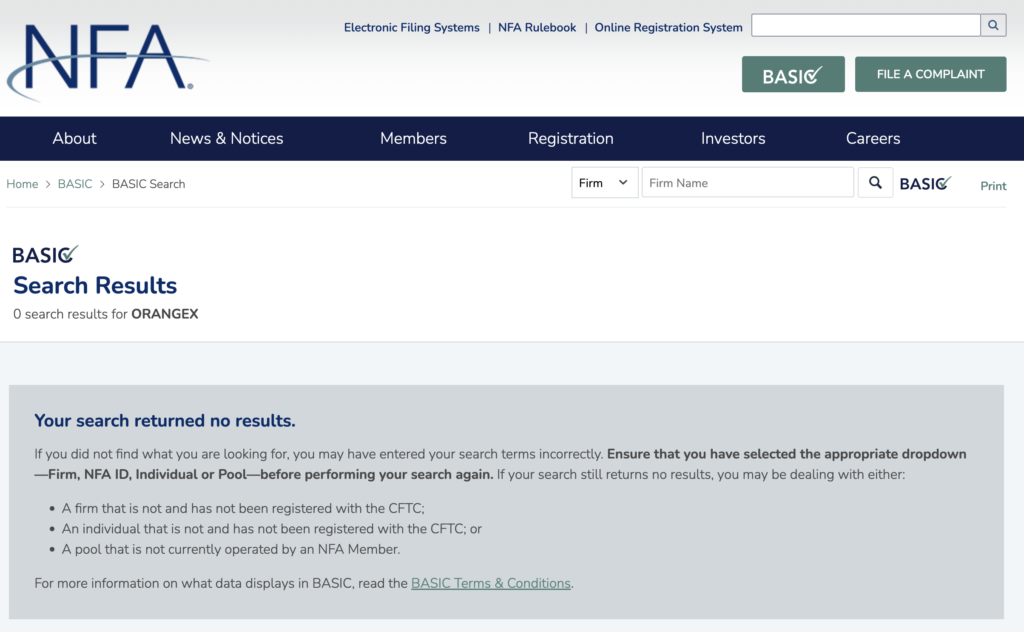This screenshot has height=632, width=1024.
Task: Open the BASIC Terms & Conditions link
Action: (490, 583)
